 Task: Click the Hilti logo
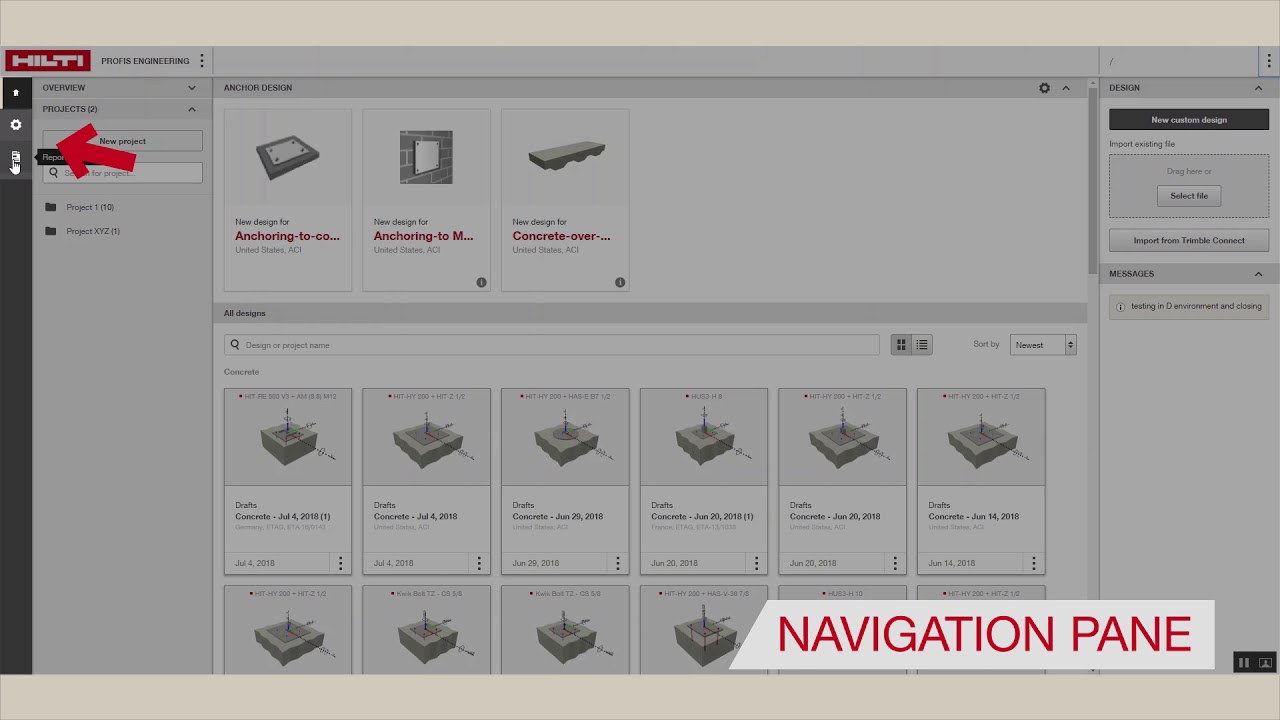click(47, 61)
